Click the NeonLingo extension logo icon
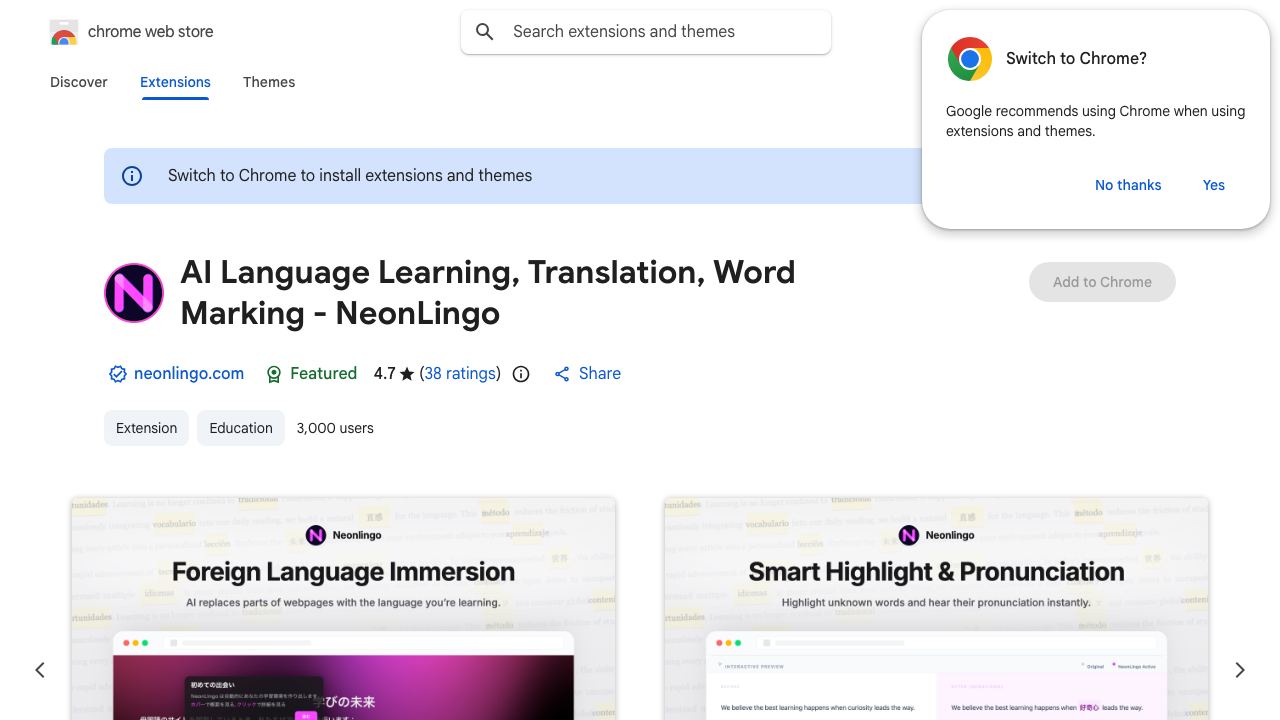Screen dimensions: 1280x720 coord(134,293)
